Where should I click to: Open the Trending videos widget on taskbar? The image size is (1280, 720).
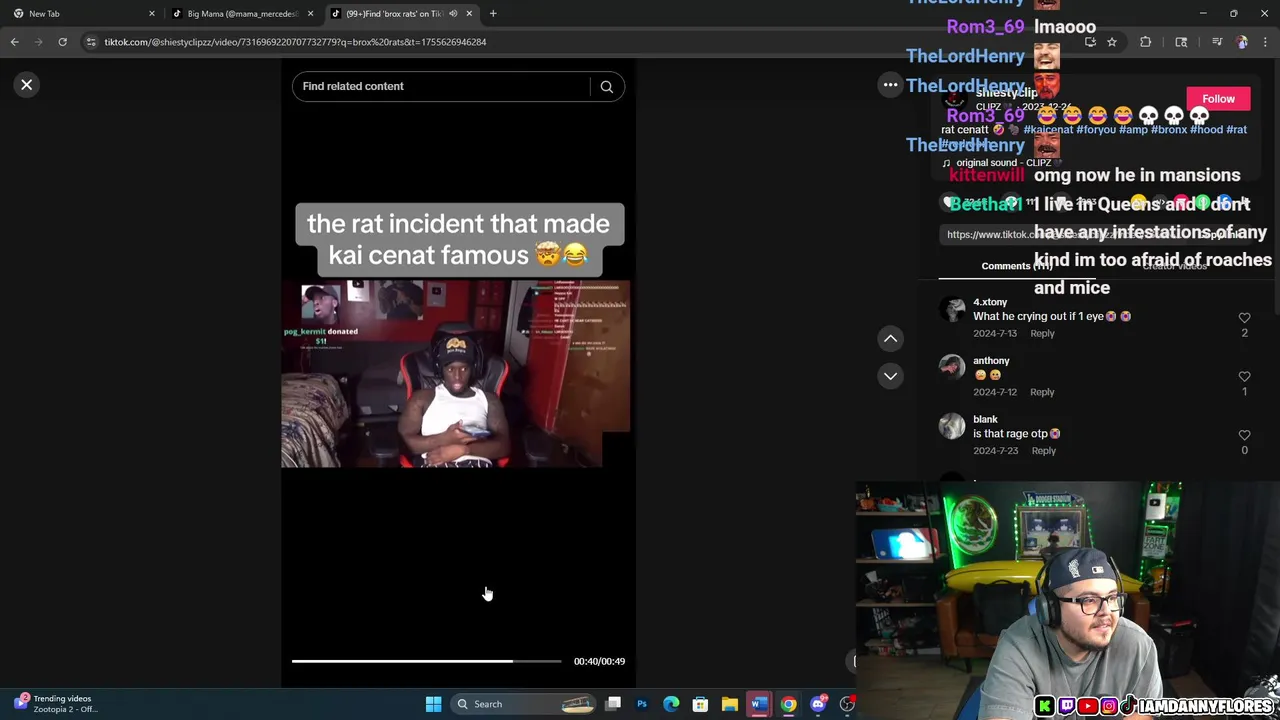[55, 704]
